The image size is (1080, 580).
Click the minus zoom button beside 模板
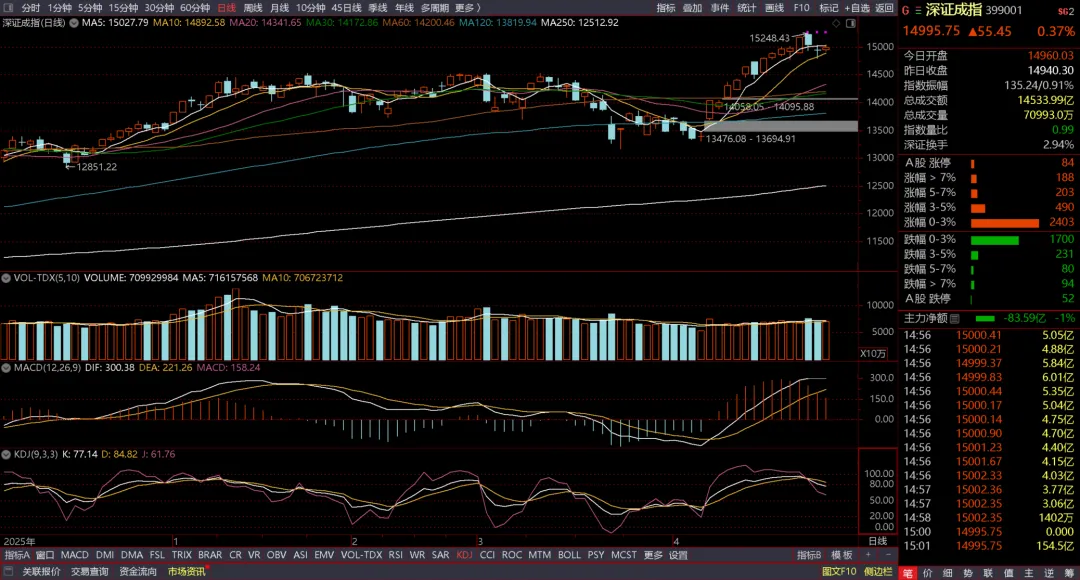click(x=888, y=555)
